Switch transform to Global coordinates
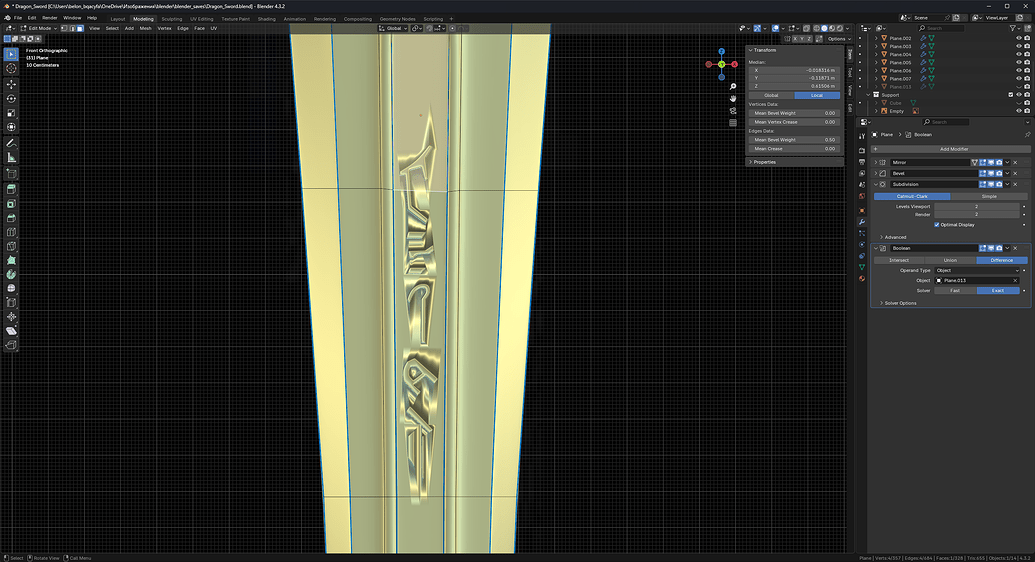The image size is (1035, 562). click(x=771, y=95)
